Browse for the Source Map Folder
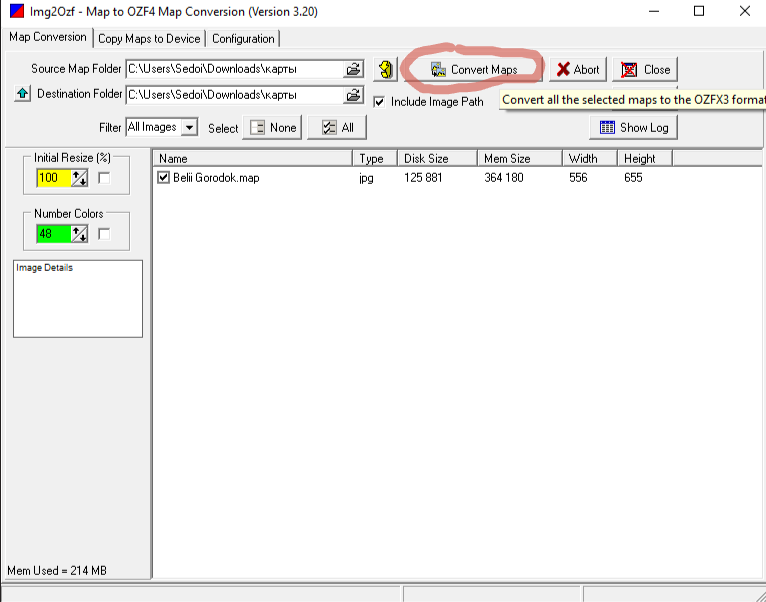This screenshot has height=602, width=766. 354,69
